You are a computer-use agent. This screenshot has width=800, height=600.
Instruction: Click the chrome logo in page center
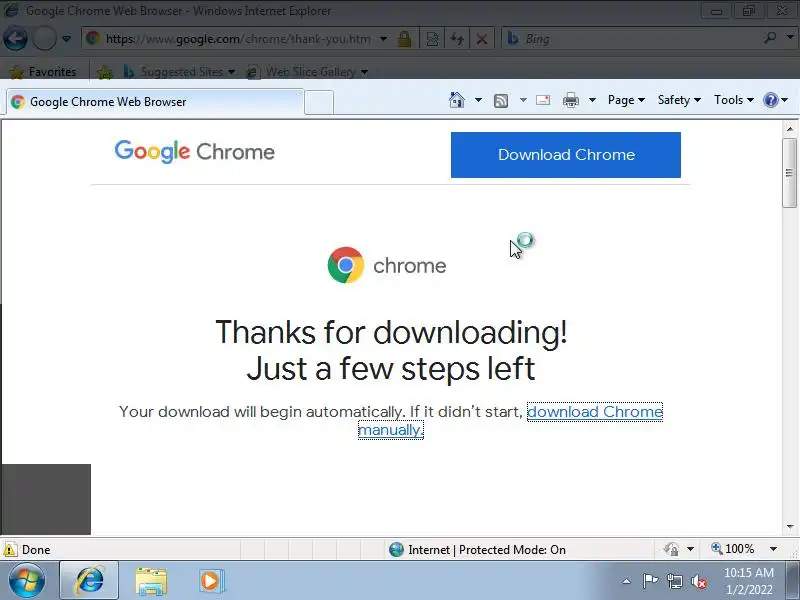tap(387, 265)
